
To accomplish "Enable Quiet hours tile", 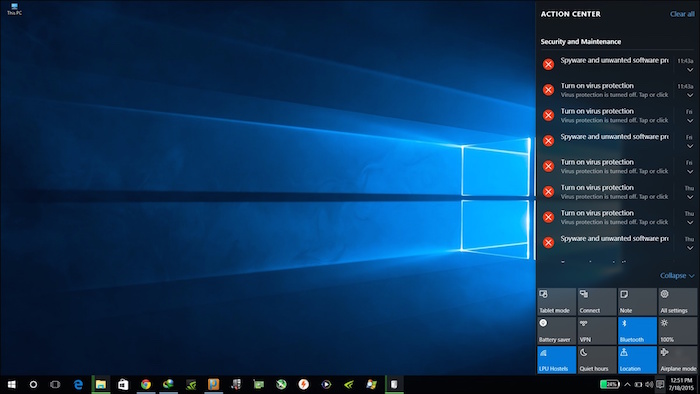I will click(x=597, y=360).
